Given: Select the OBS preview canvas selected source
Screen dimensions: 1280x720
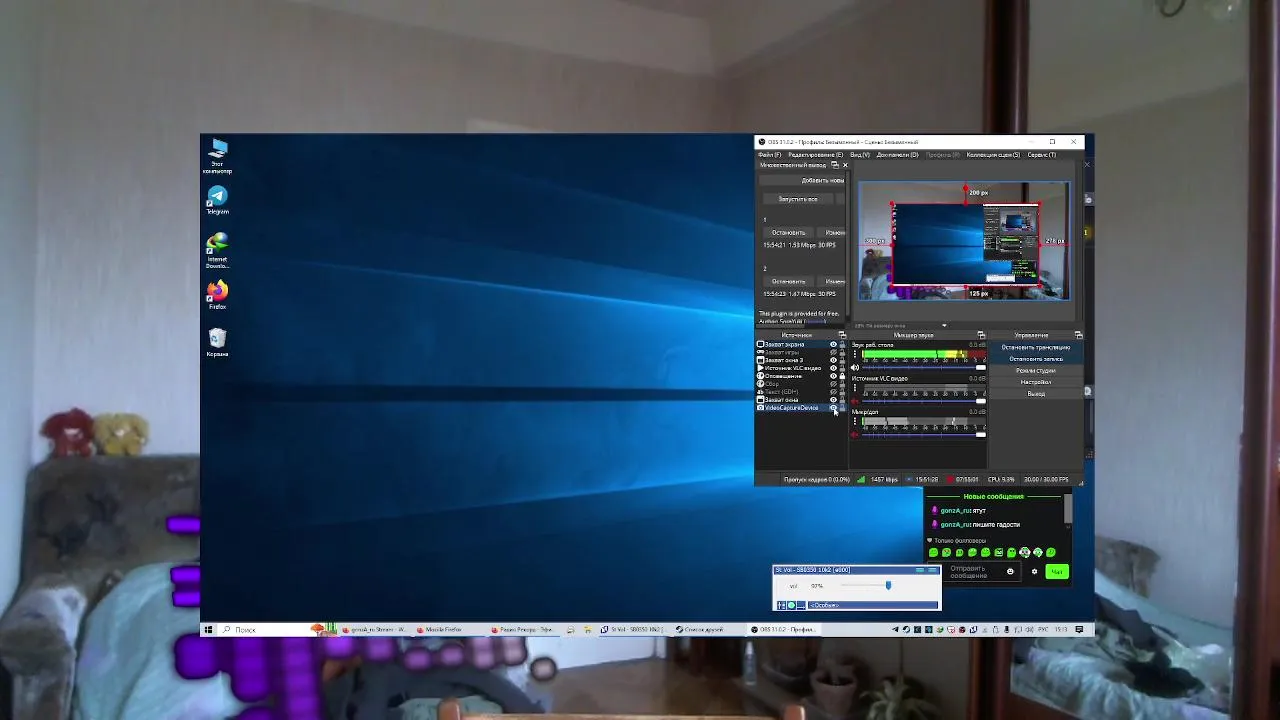Looking at the screenshot, I should pyautogui.click(x=966, y=245).
